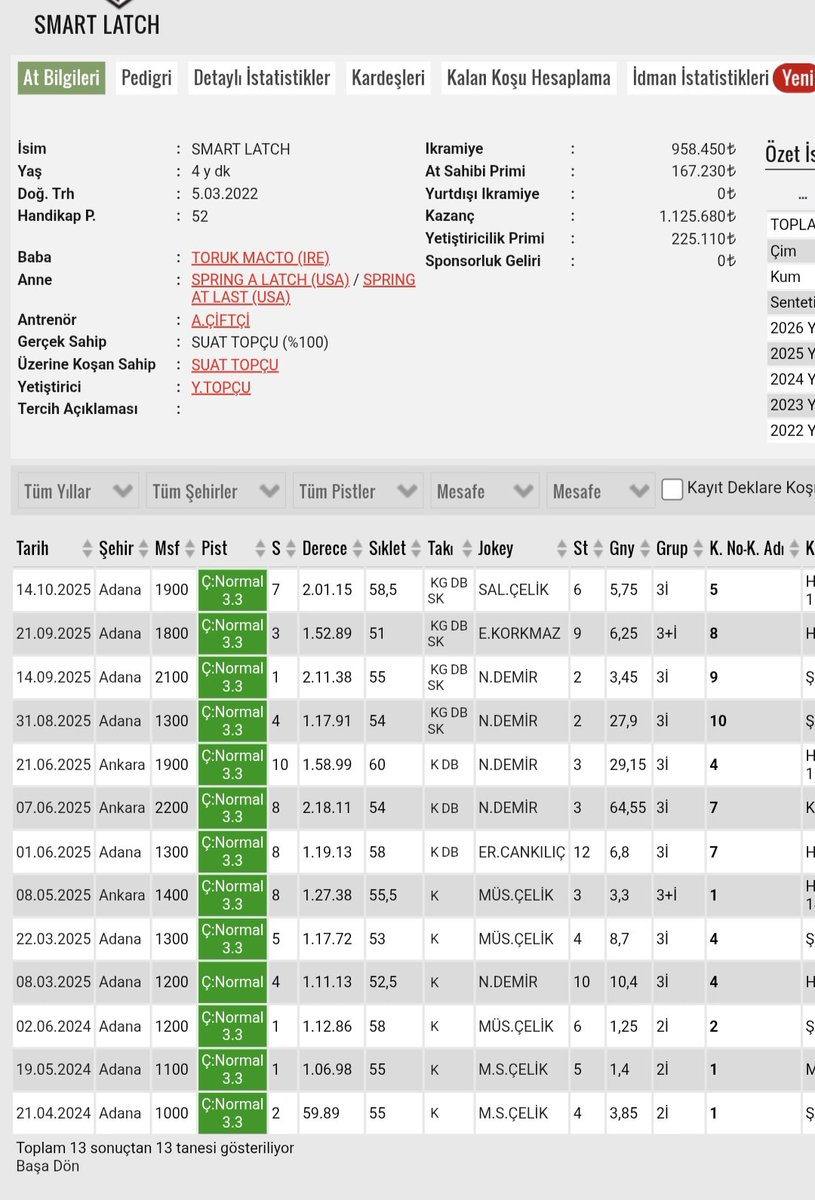Screen dimensions: 815x1200
Task: Open Kalan Koşu Hesaplama tab
Action: [528, 78]
